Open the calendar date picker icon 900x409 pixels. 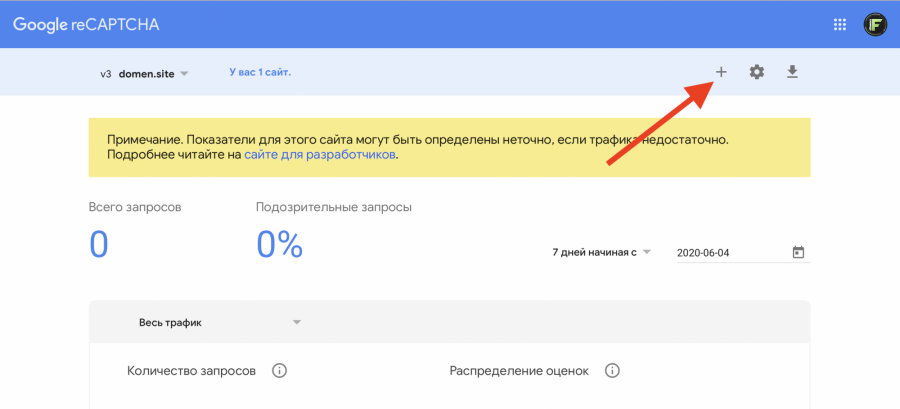tap(798, 252)
